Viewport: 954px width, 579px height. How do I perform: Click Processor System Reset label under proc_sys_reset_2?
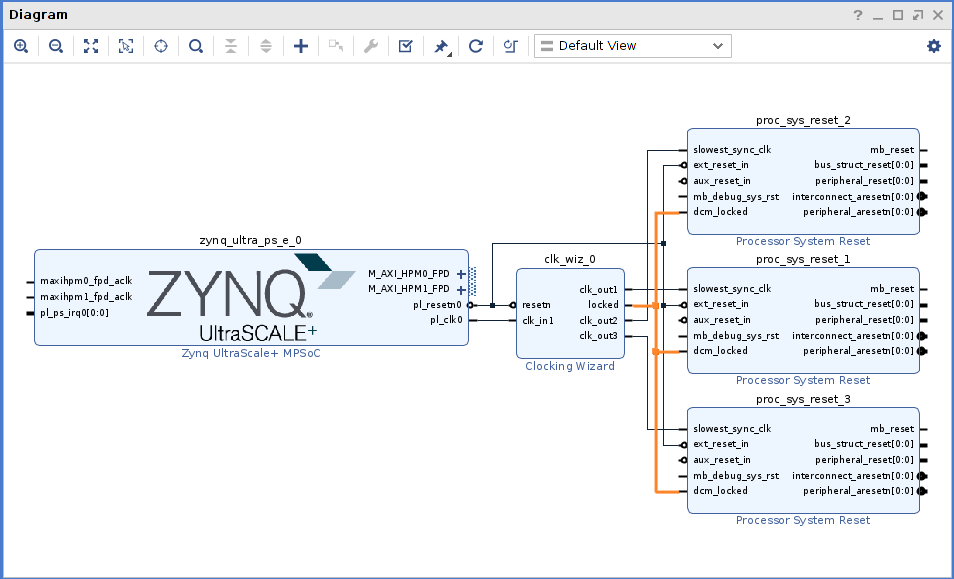coord(803,241)
